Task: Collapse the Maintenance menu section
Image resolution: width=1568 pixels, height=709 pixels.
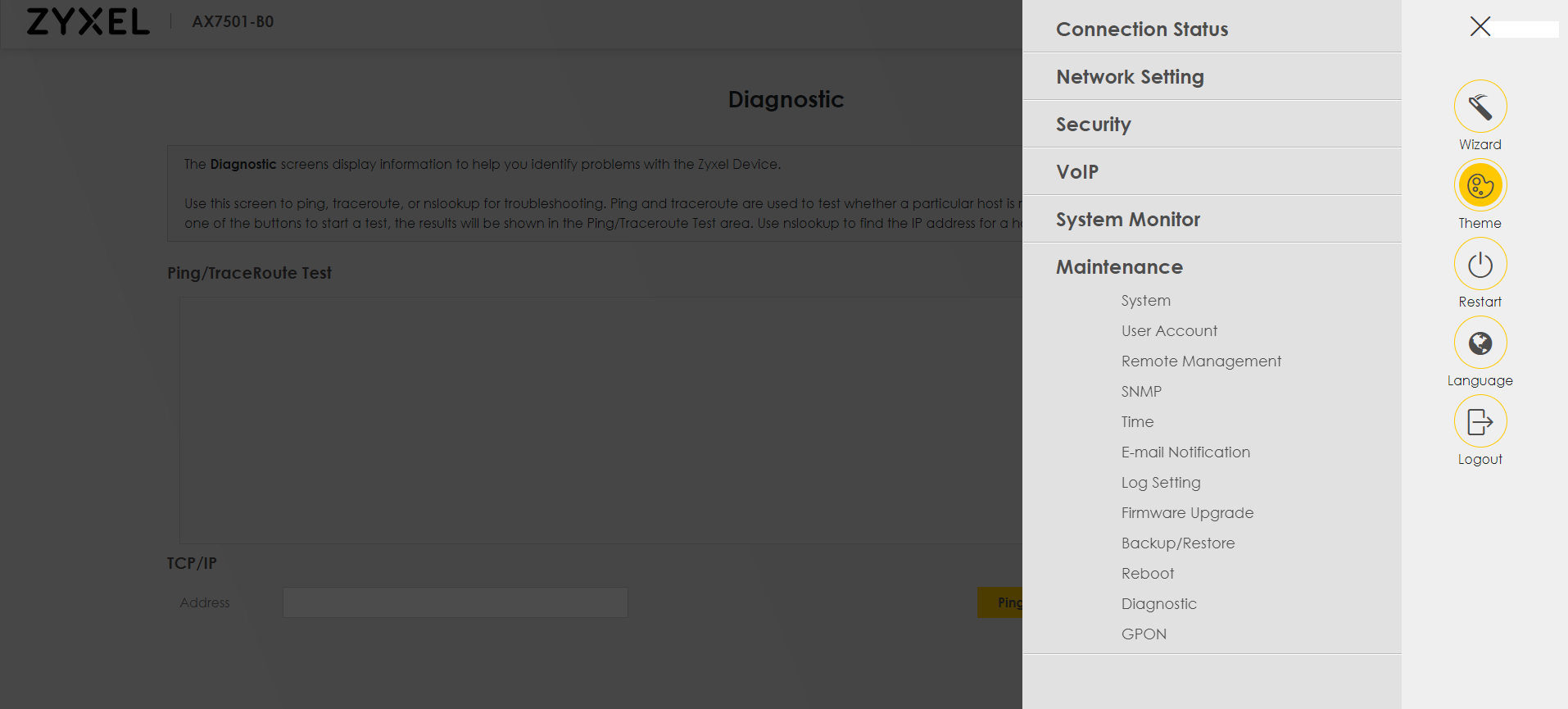Action: (1118, 267)
